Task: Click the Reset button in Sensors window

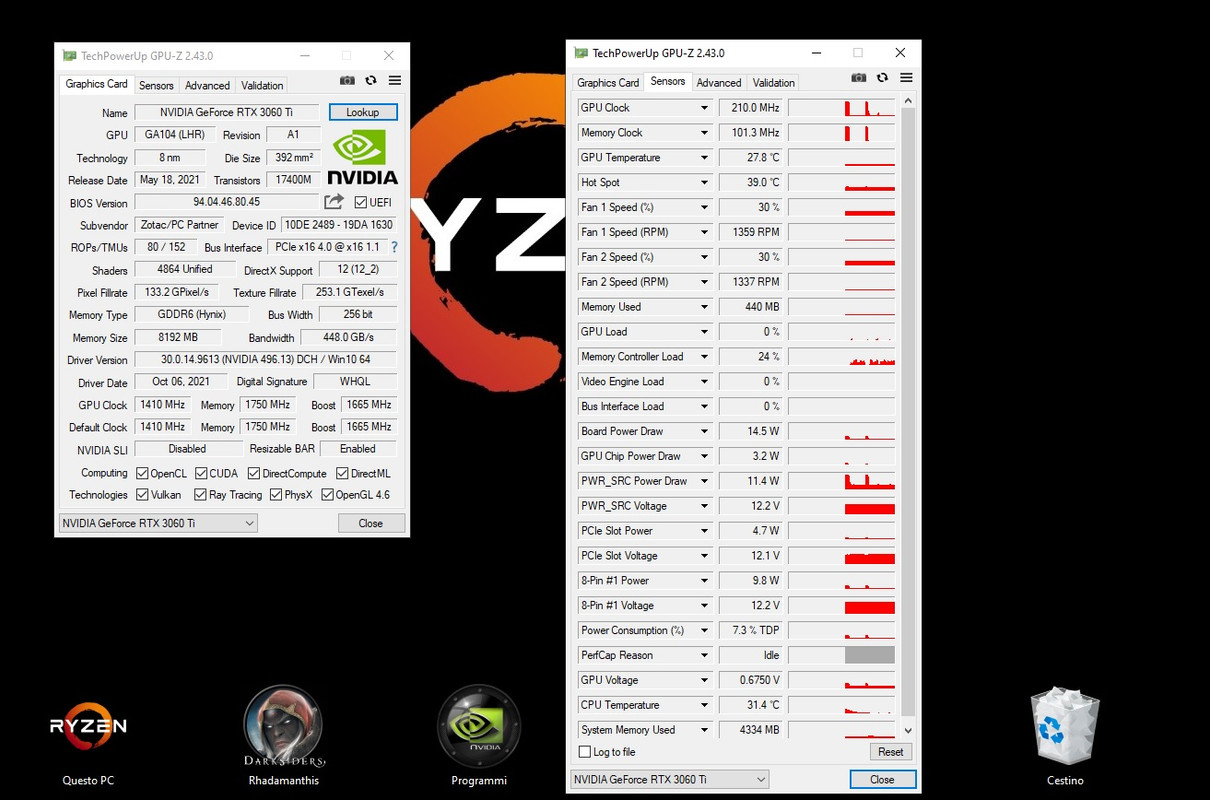Action: [890, 752]
